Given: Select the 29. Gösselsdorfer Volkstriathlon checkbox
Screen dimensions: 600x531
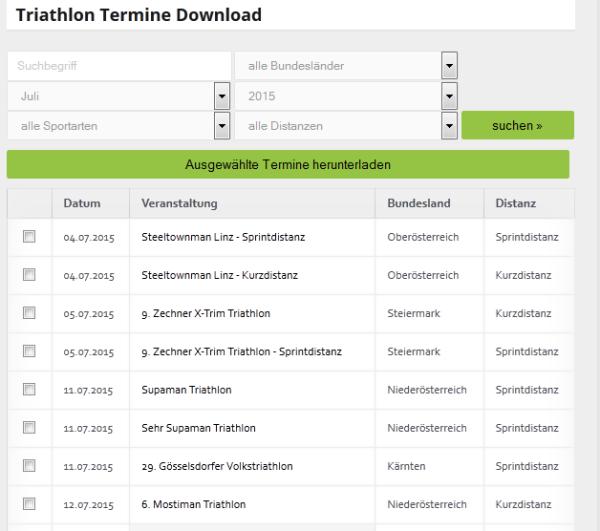Looking at the screenshot, I should pos(29,466).
